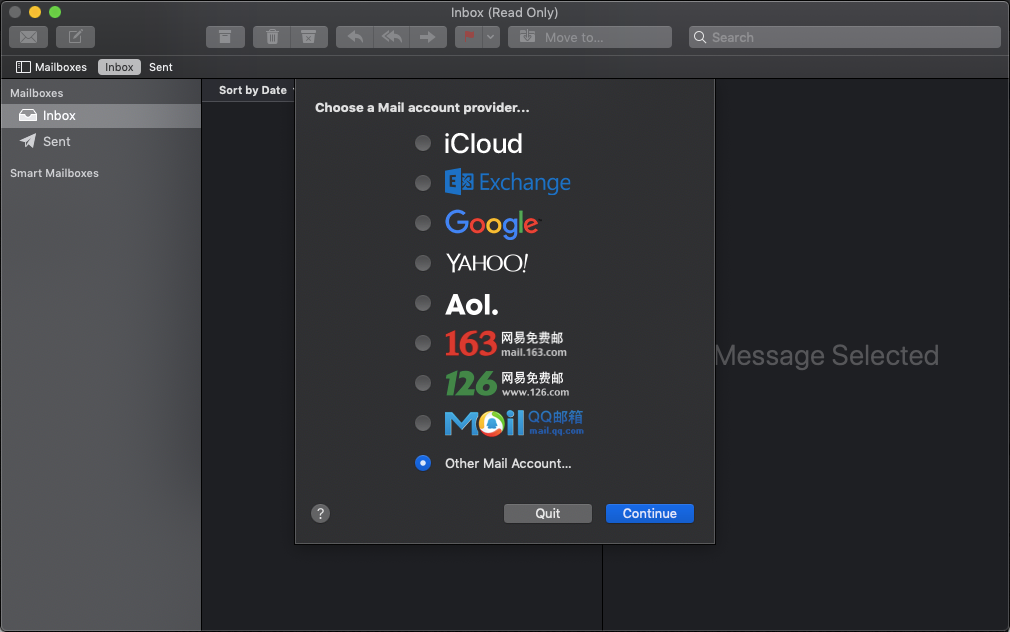Select Inbox in the mailboxes sidebar
The height and width of the screenshot is (632, 1010).
click(101, 116)
